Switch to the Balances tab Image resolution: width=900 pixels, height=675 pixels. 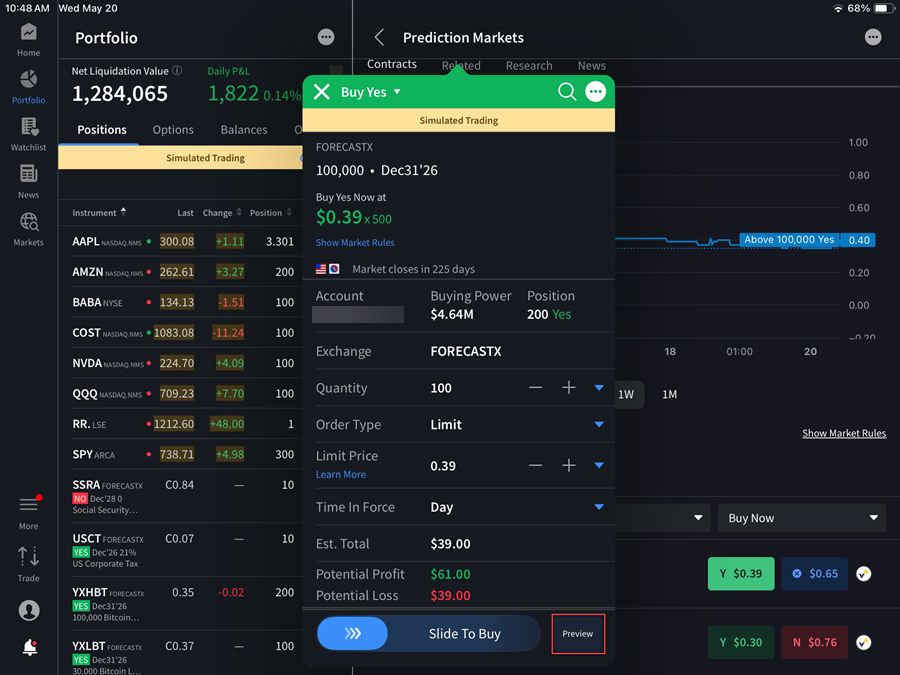click(244, 130)
